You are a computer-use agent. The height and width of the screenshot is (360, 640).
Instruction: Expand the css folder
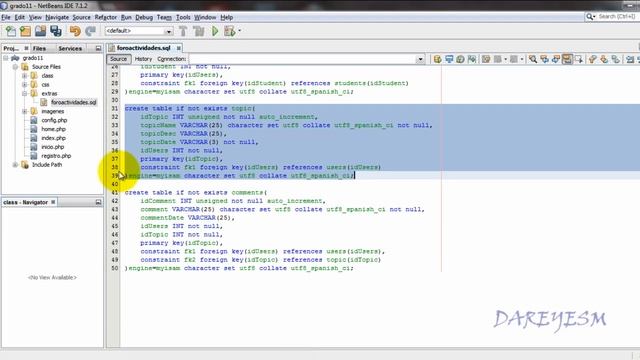pyautogui.click(x=24, y=85)
